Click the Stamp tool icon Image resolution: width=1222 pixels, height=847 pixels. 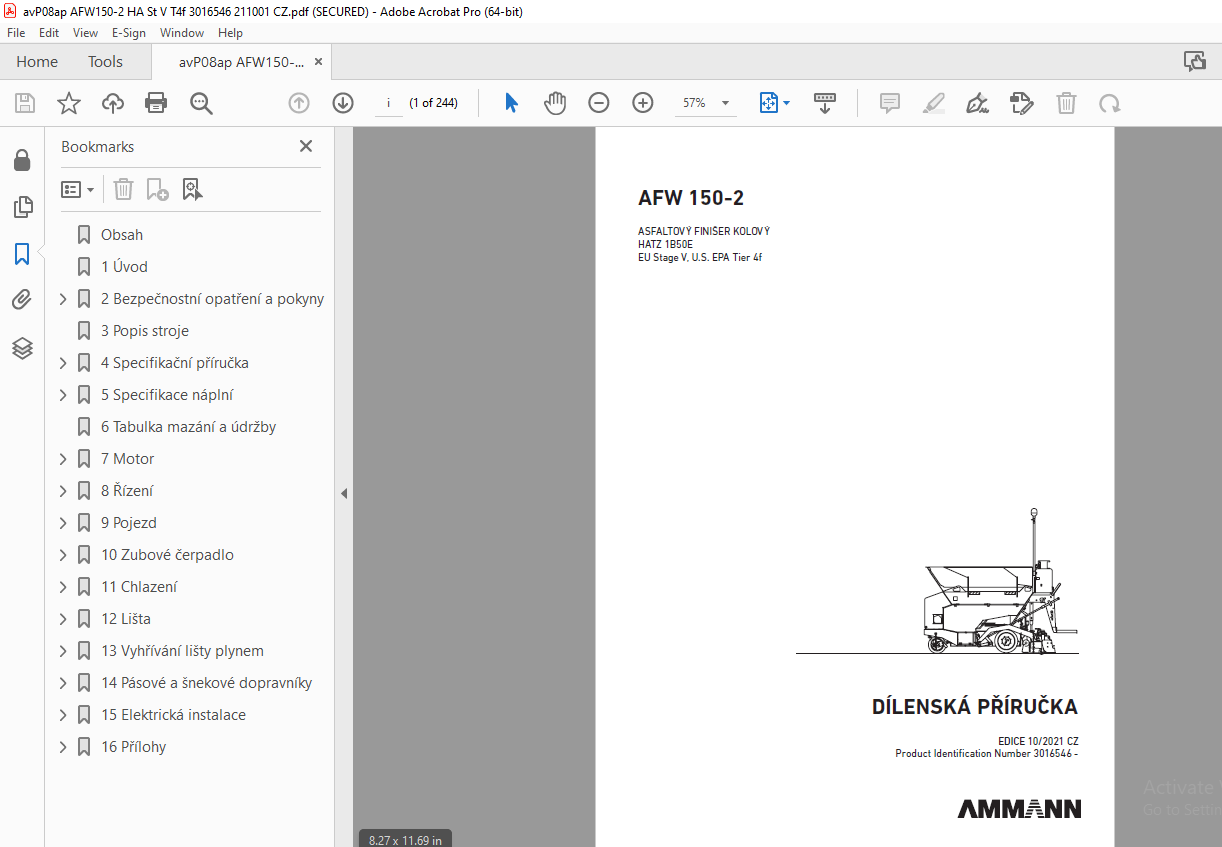point(1022,103)
